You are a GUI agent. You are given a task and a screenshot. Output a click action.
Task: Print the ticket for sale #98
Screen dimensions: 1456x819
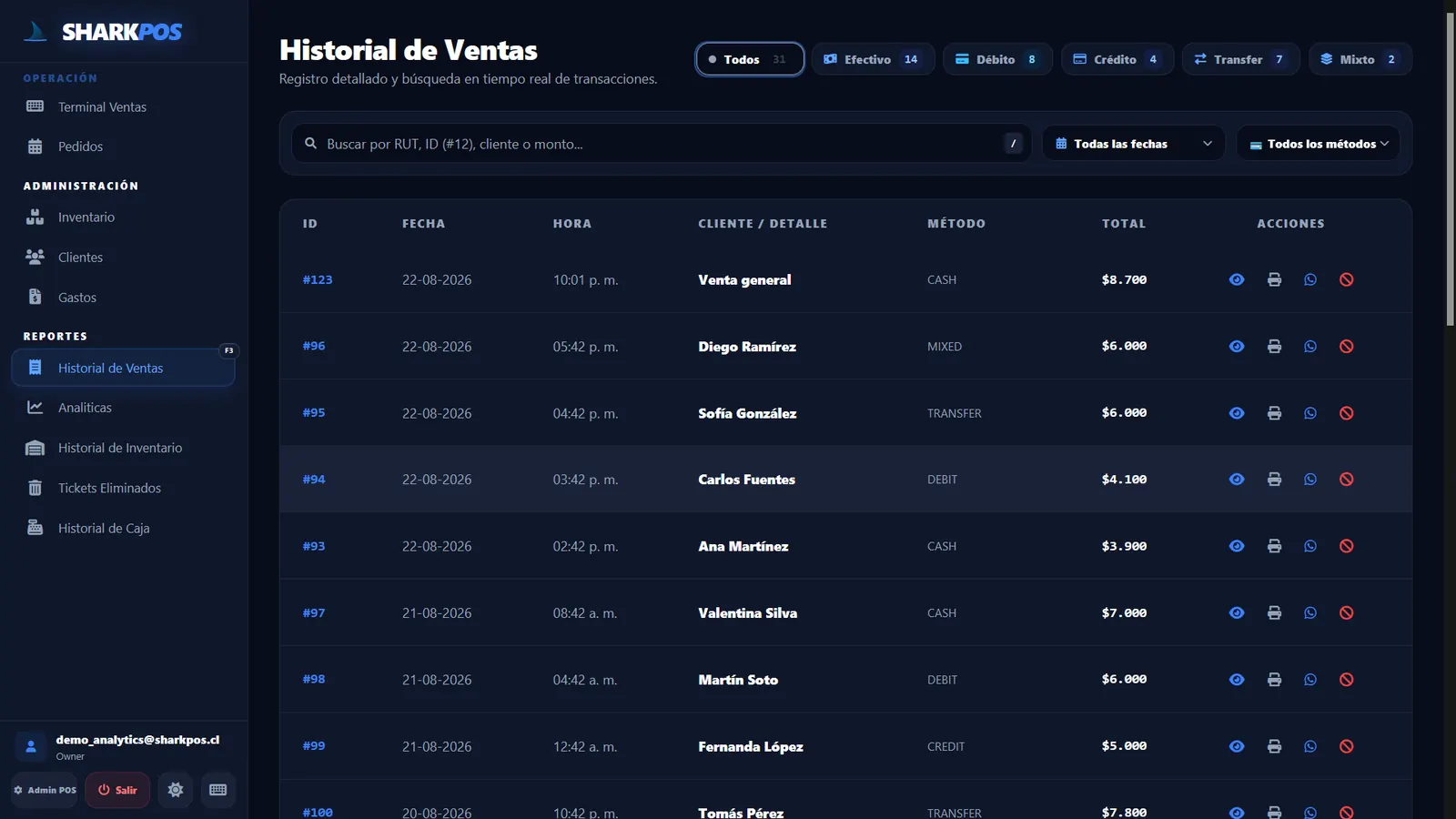click(1274, 680)
